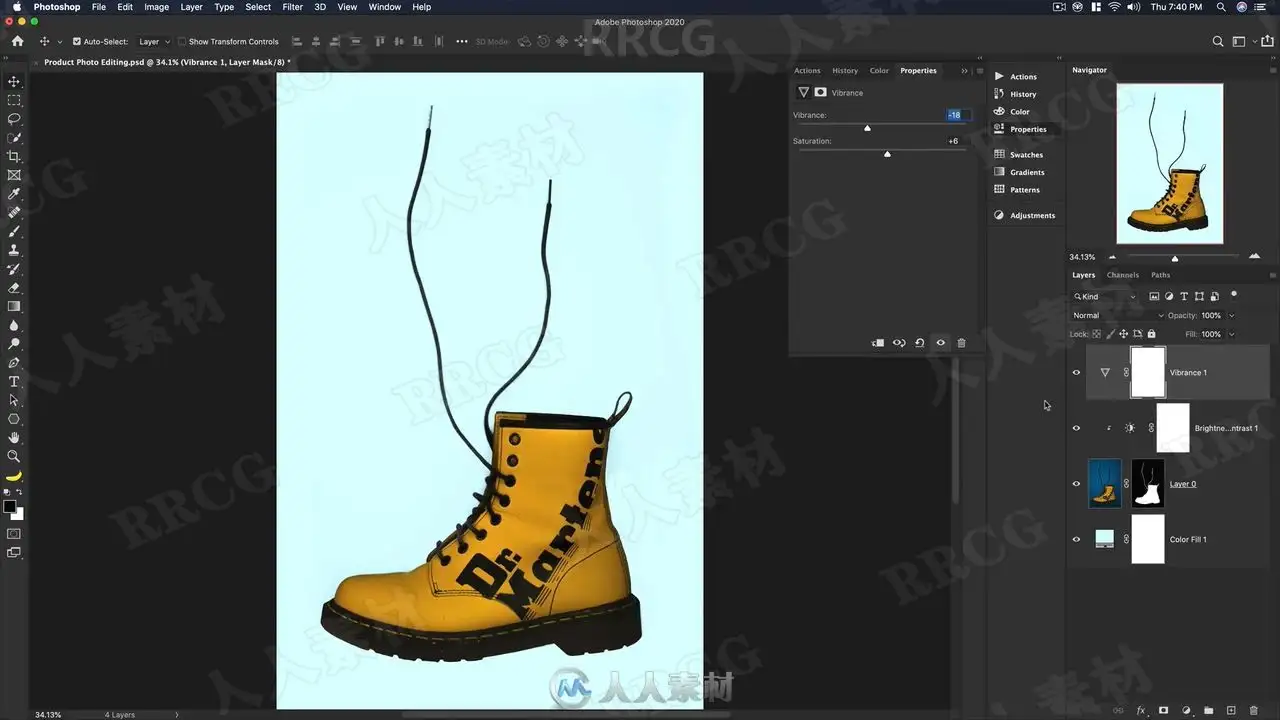Hide Layer 0 visibility

(1077, 484)
